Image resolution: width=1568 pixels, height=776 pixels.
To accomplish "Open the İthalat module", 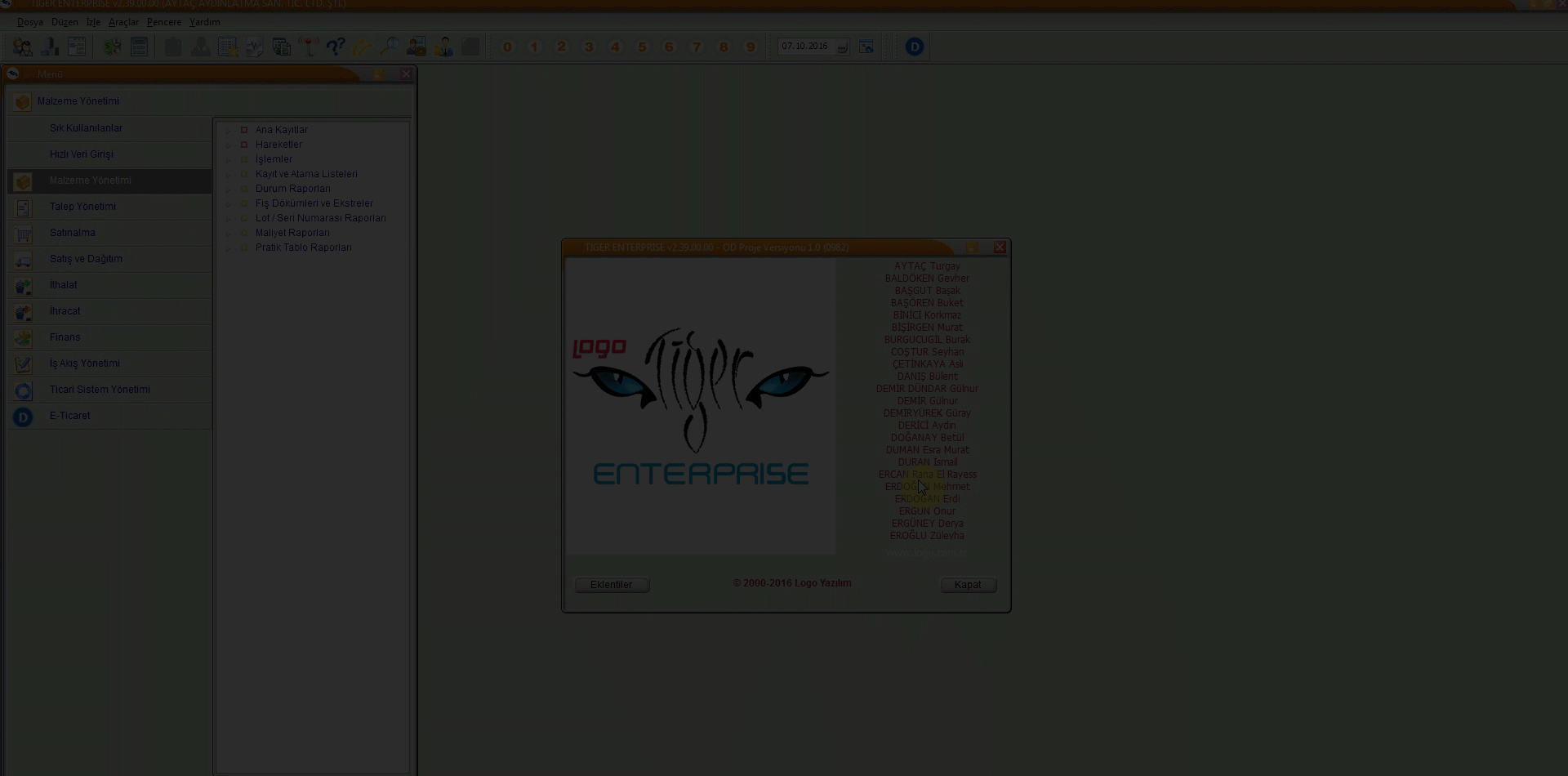I will tap(109, 285).
